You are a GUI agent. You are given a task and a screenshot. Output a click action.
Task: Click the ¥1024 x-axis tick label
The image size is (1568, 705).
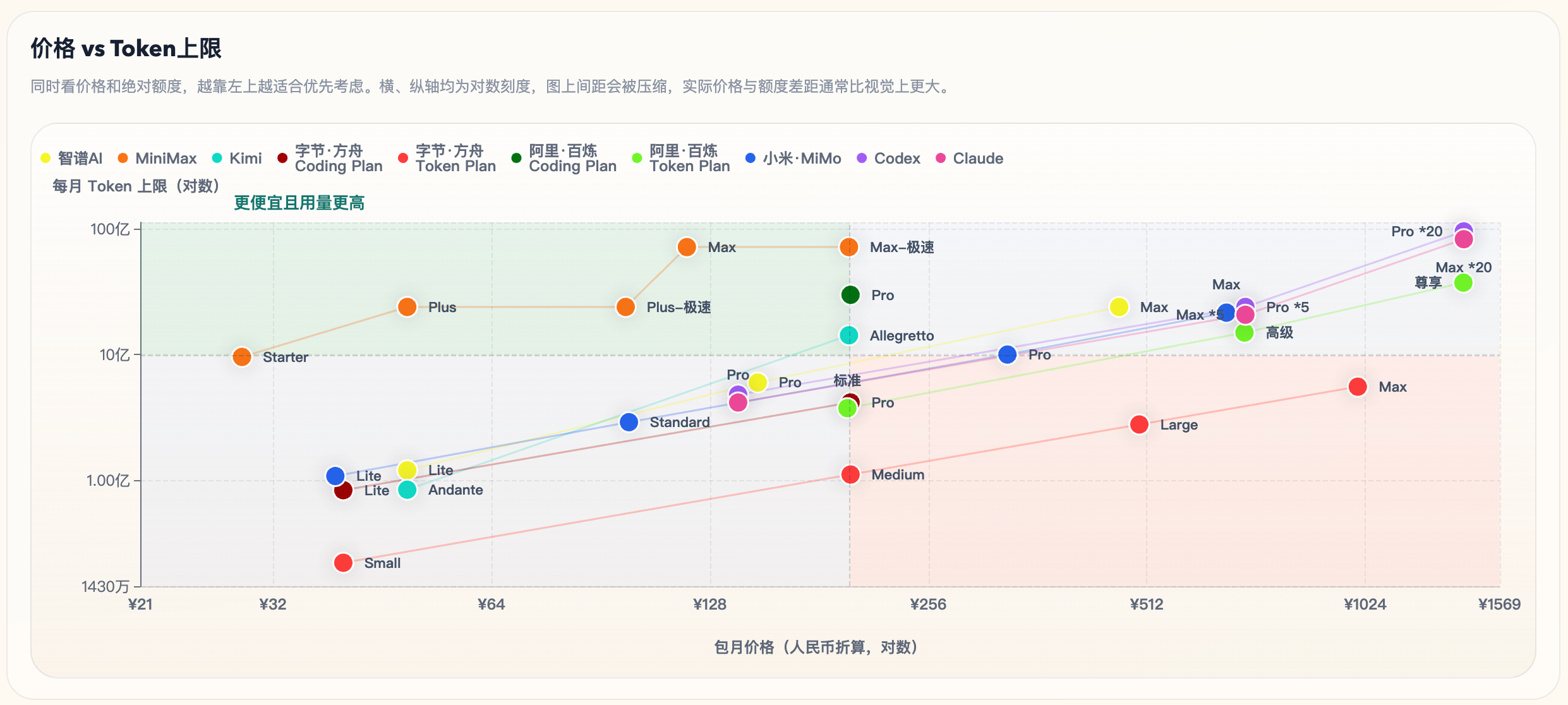click(1365, 605)
